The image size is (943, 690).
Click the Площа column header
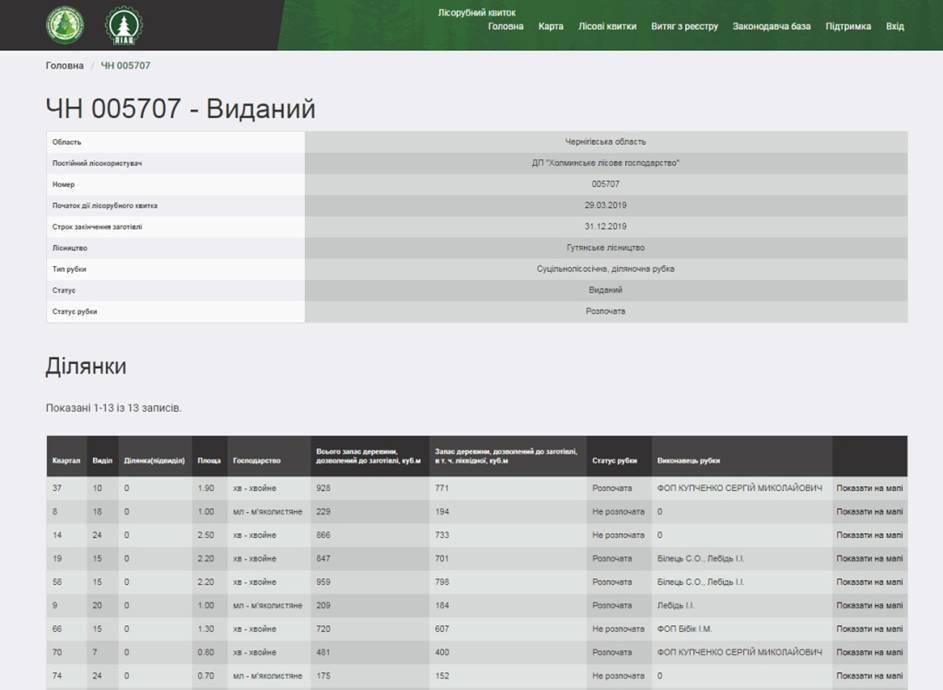[x=208, y=461]
